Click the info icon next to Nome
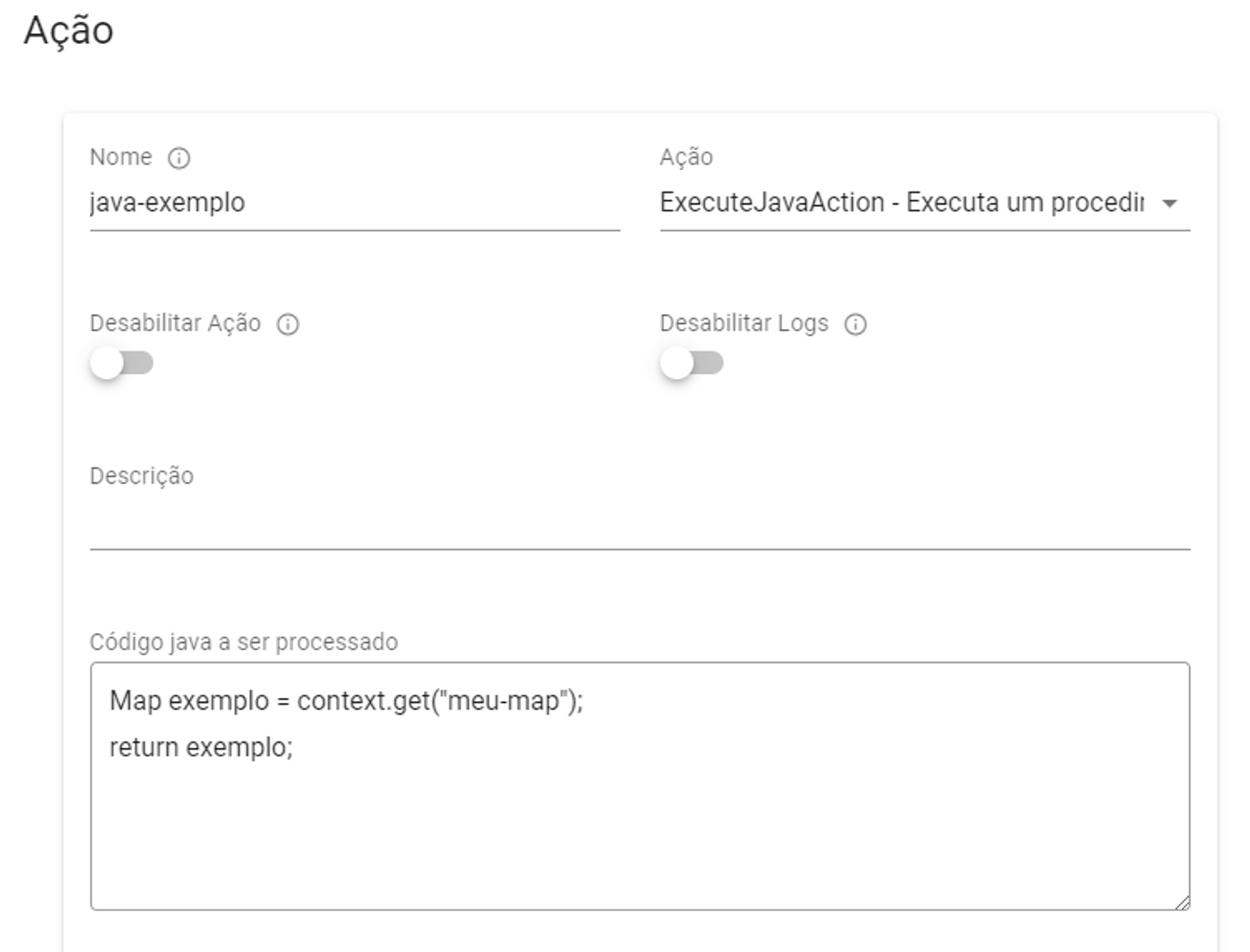This screenshot has height=952, width=1250. click(x=179, y=158)
